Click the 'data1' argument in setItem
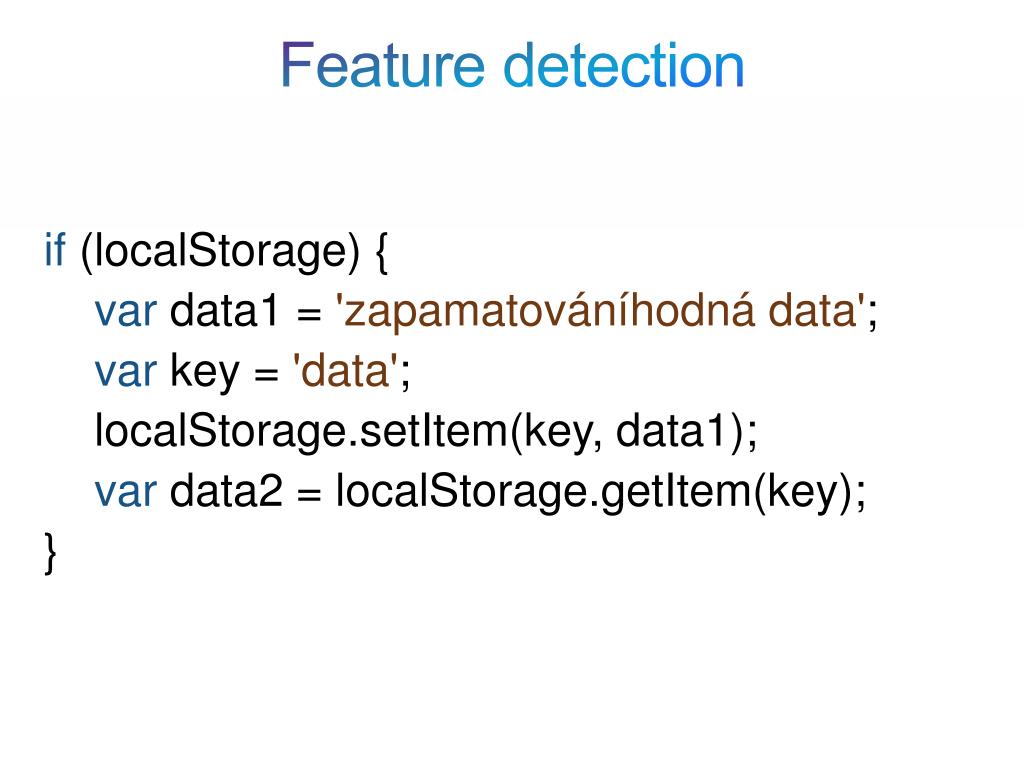 671,431
